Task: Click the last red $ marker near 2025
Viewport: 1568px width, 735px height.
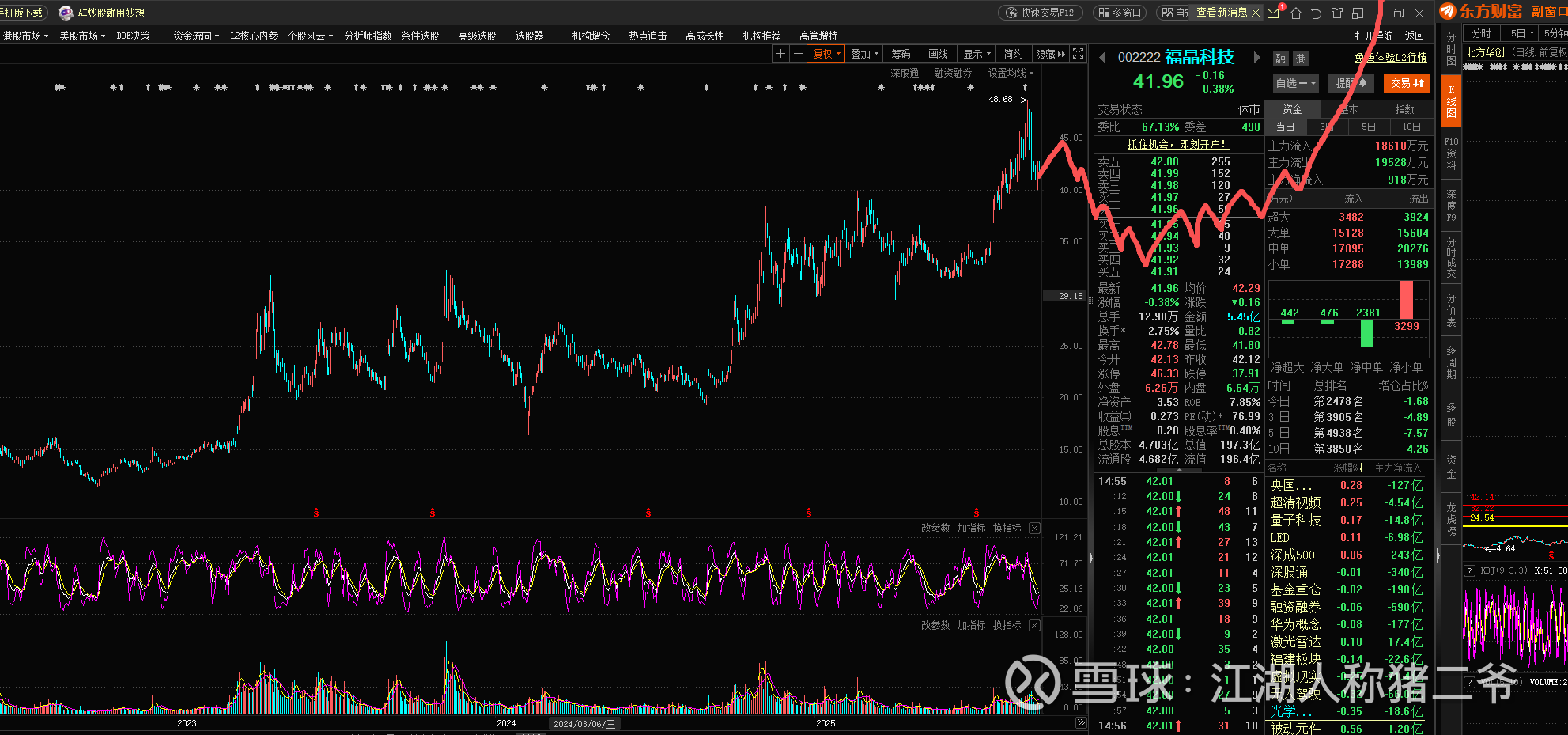Action: click(977, 513)
